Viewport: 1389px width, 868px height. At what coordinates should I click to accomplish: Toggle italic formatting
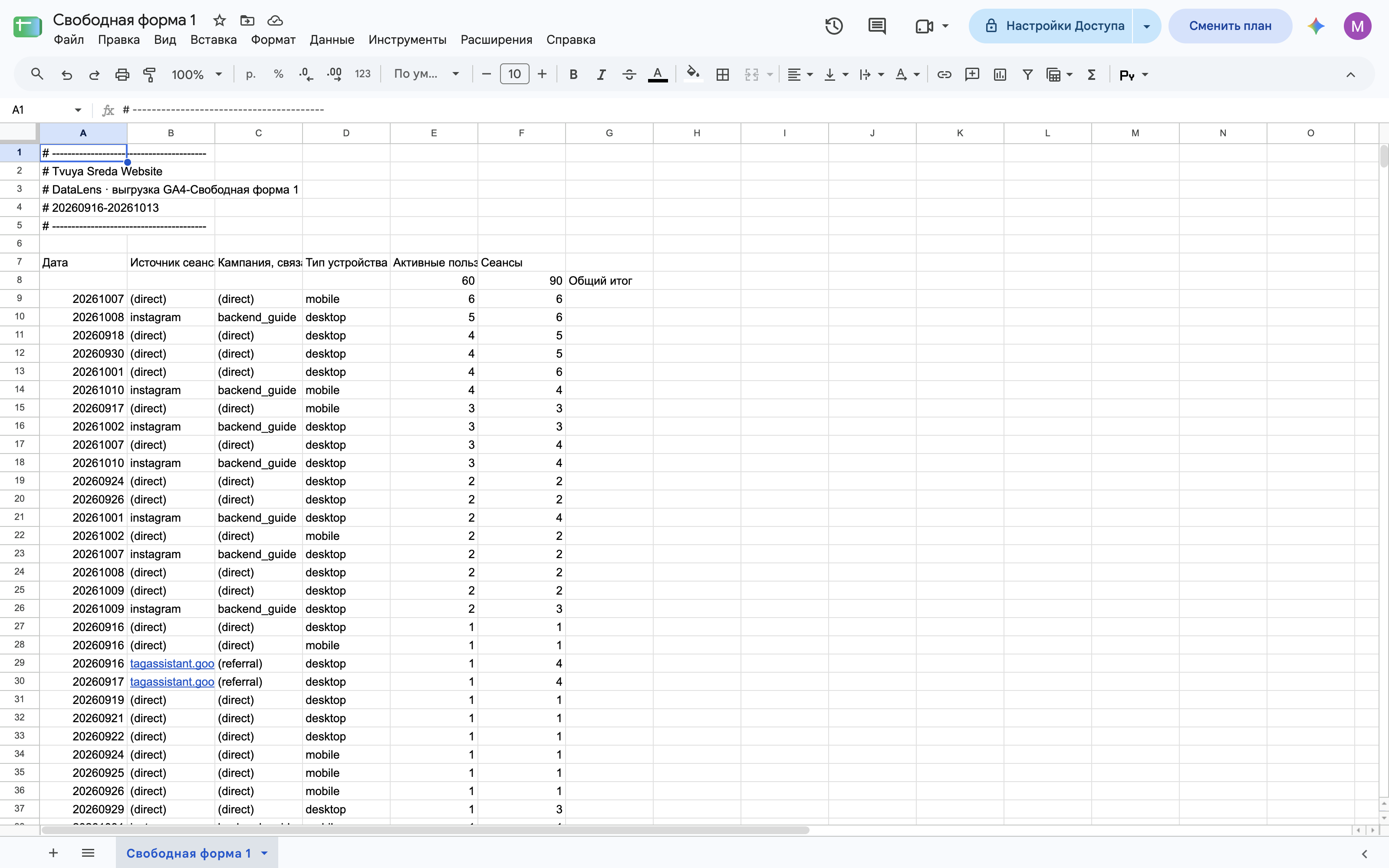pos(601,75)
